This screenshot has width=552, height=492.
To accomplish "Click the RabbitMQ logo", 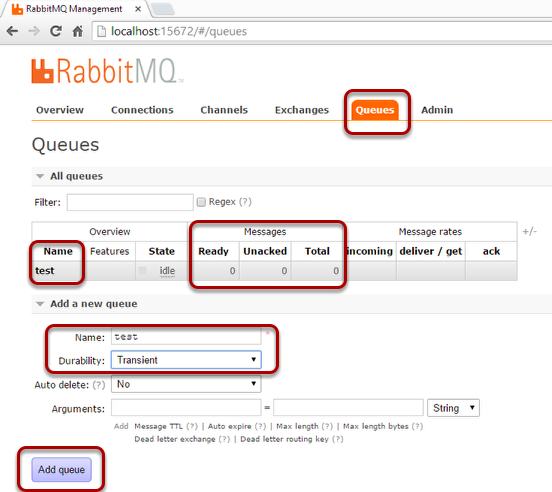I will click(x=106, y=71).
